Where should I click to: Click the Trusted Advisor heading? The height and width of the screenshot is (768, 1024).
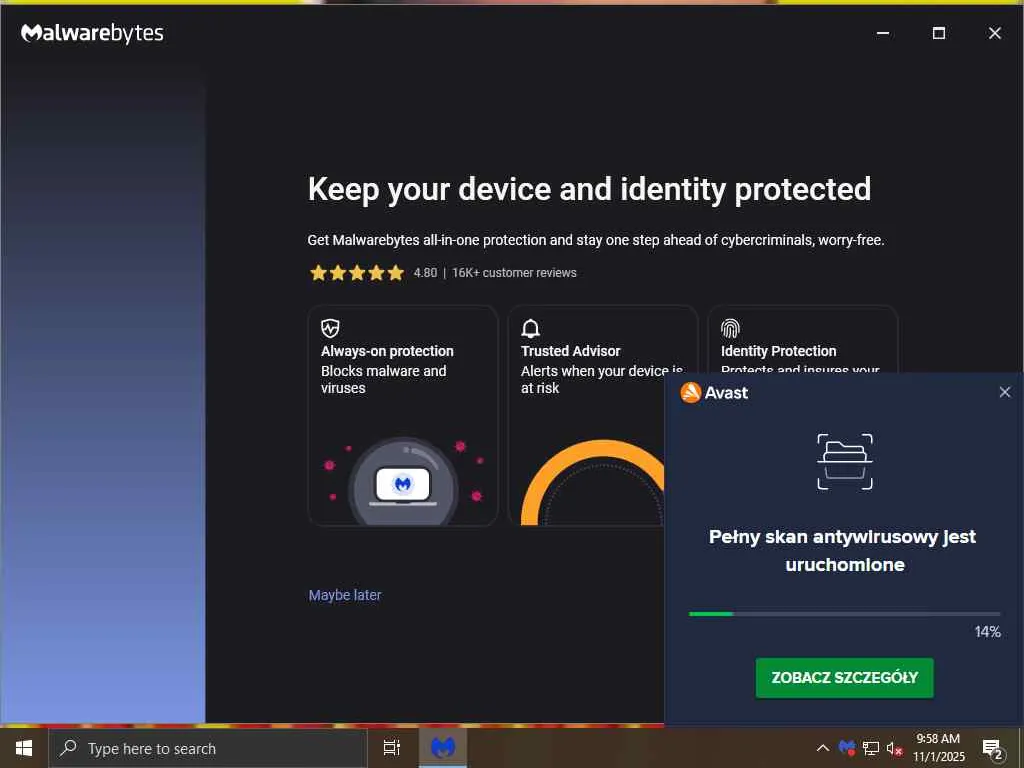571,351
